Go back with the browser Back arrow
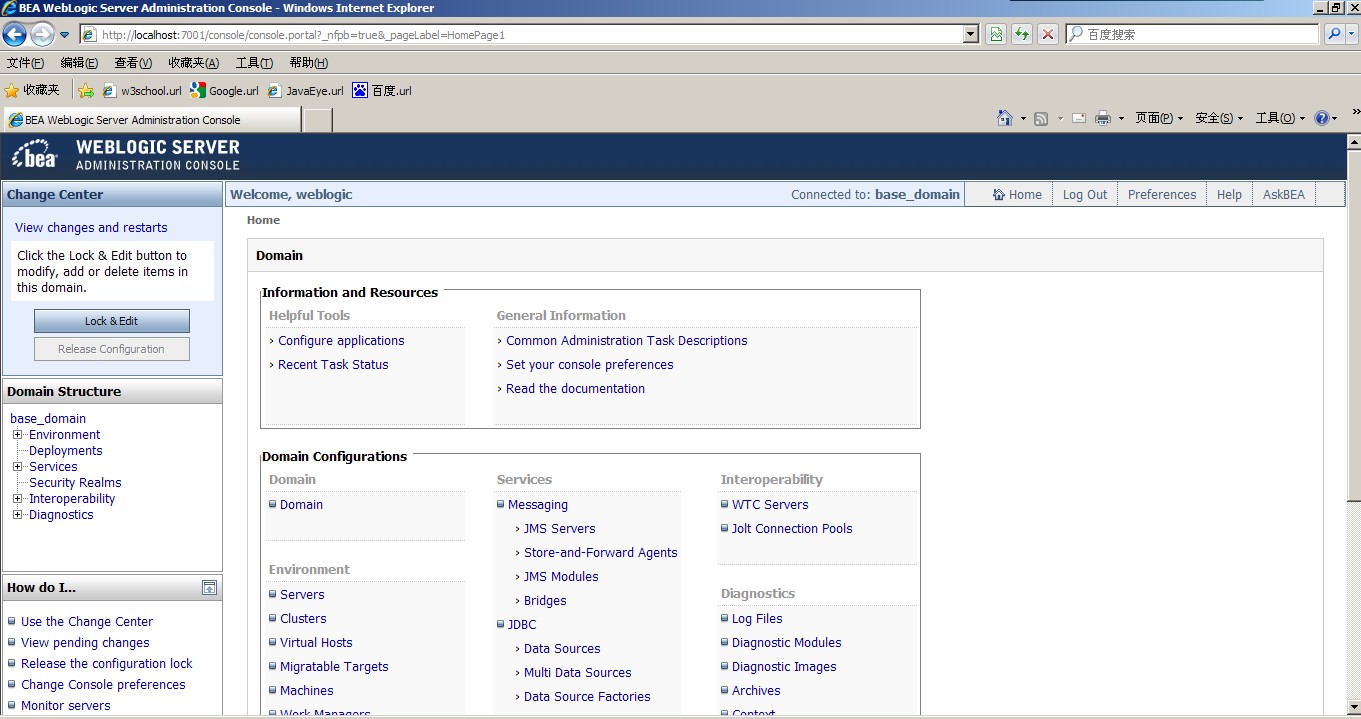This screenshot has height=719, width=1361. tap(15, 35)
